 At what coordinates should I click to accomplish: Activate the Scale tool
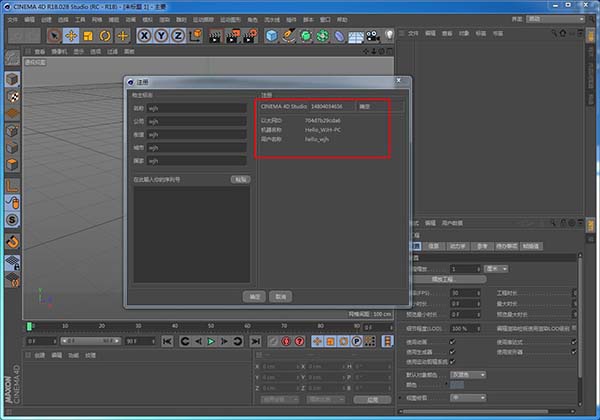[x=88, y=36]
